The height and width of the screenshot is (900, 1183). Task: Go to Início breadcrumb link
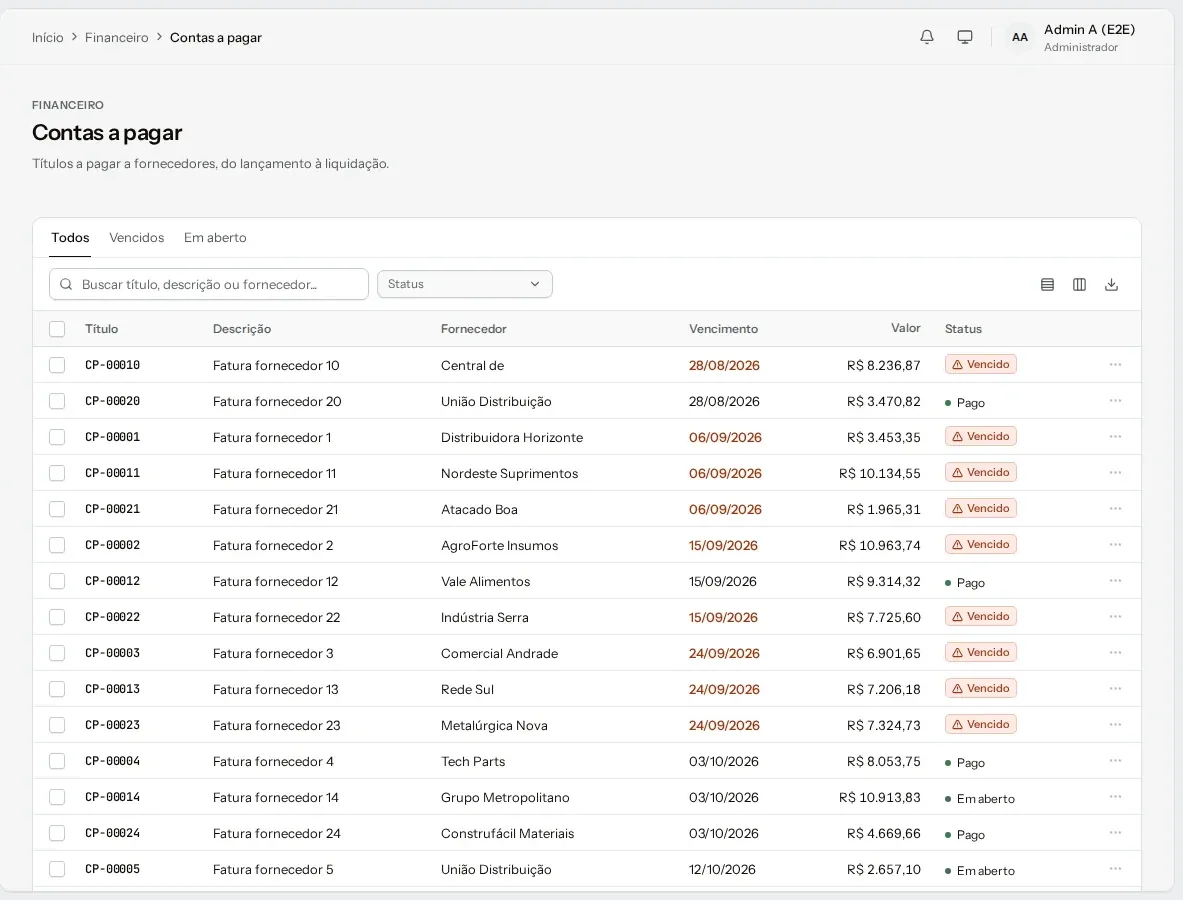(48, 38)
